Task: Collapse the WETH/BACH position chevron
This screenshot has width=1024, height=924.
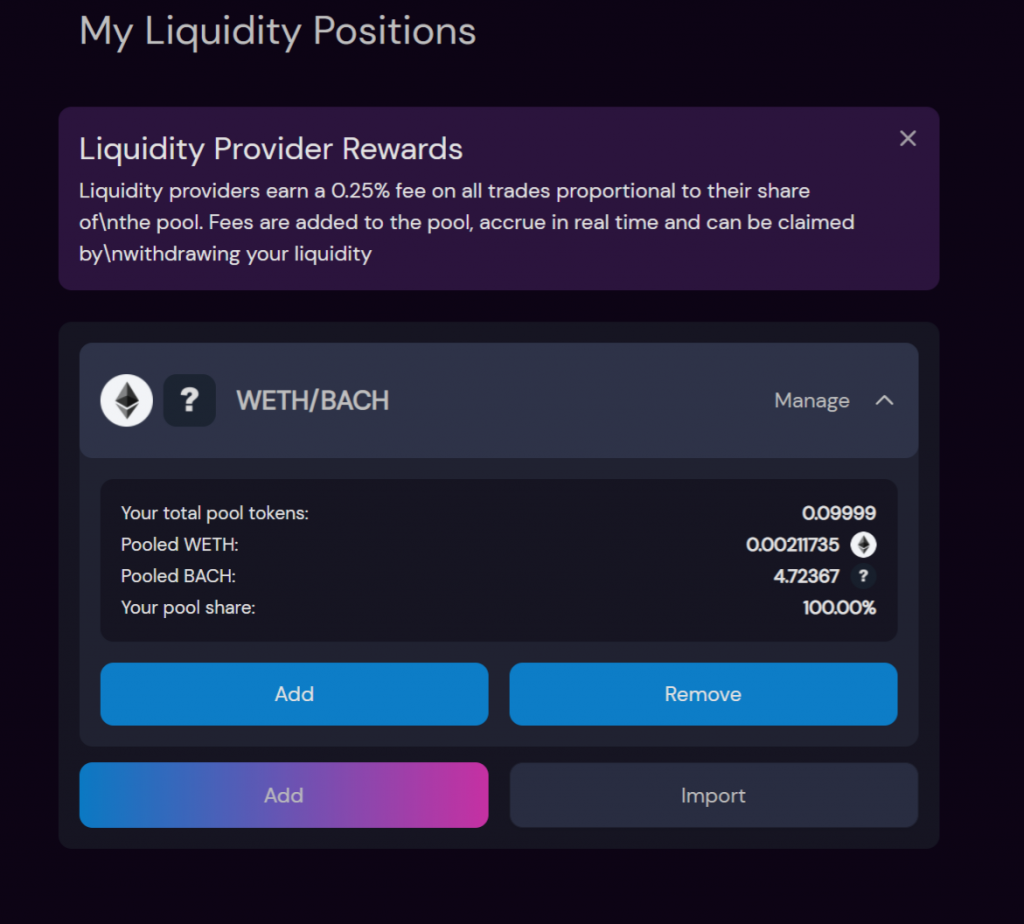Action: coord(884,400)
